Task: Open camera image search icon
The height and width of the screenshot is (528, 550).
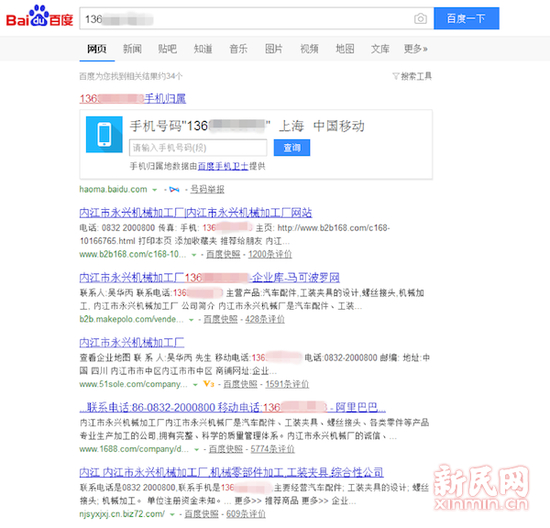Action: click(420, 19)
